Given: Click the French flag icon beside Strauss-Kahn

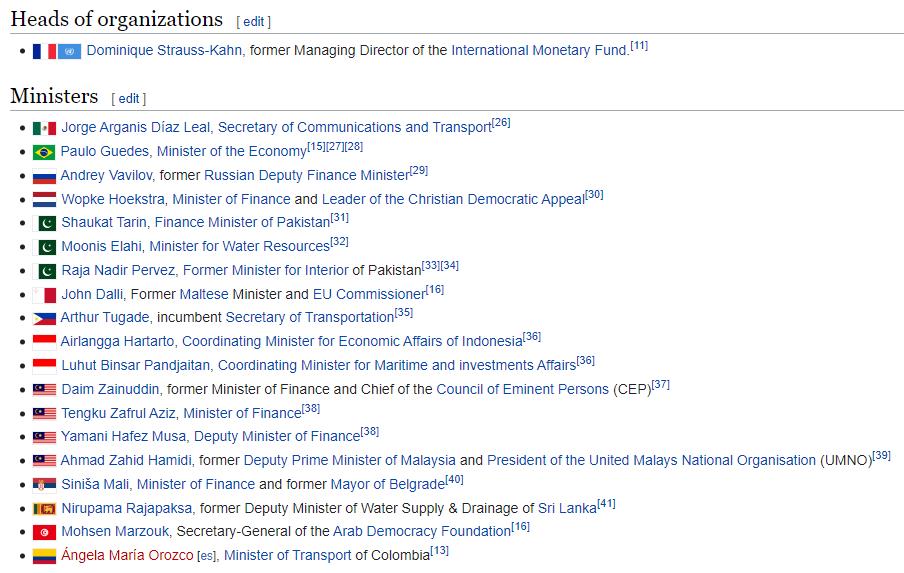Looking at the screenshot, I should tap(44, 51).
